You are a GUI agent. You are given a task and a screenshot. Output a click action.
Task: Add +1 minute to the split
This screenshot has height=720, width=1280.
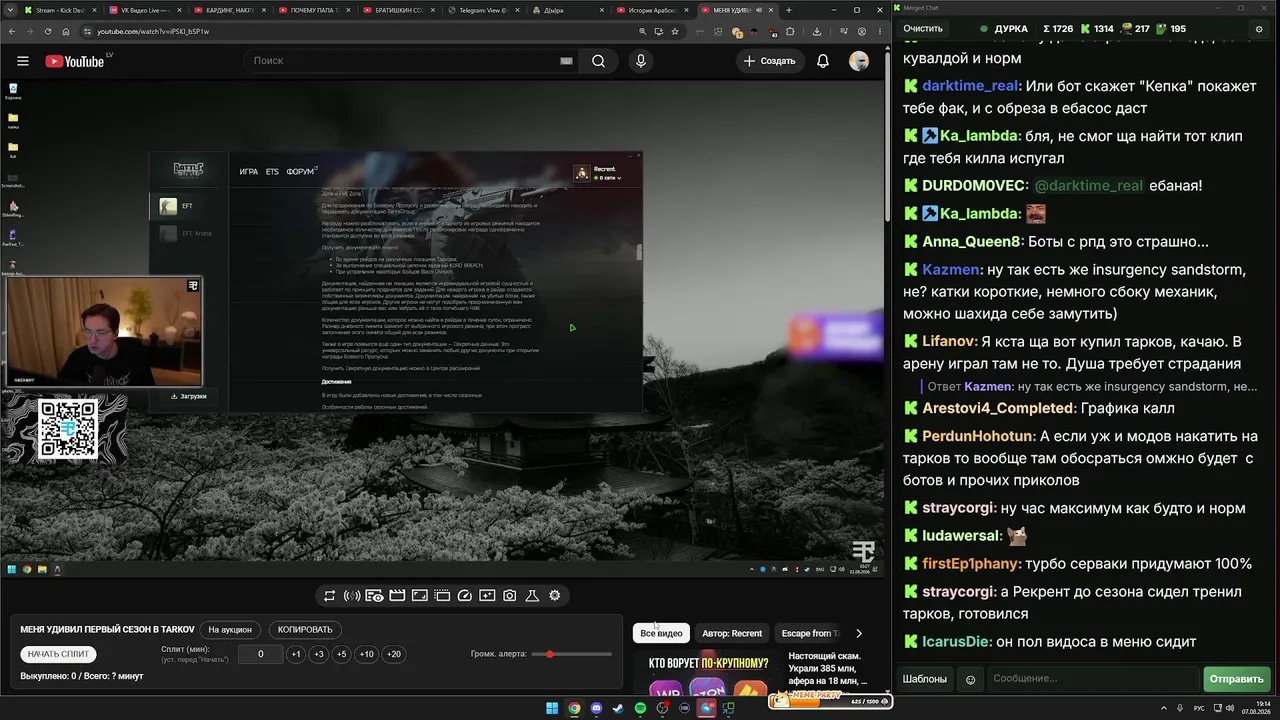click(296, 654)
